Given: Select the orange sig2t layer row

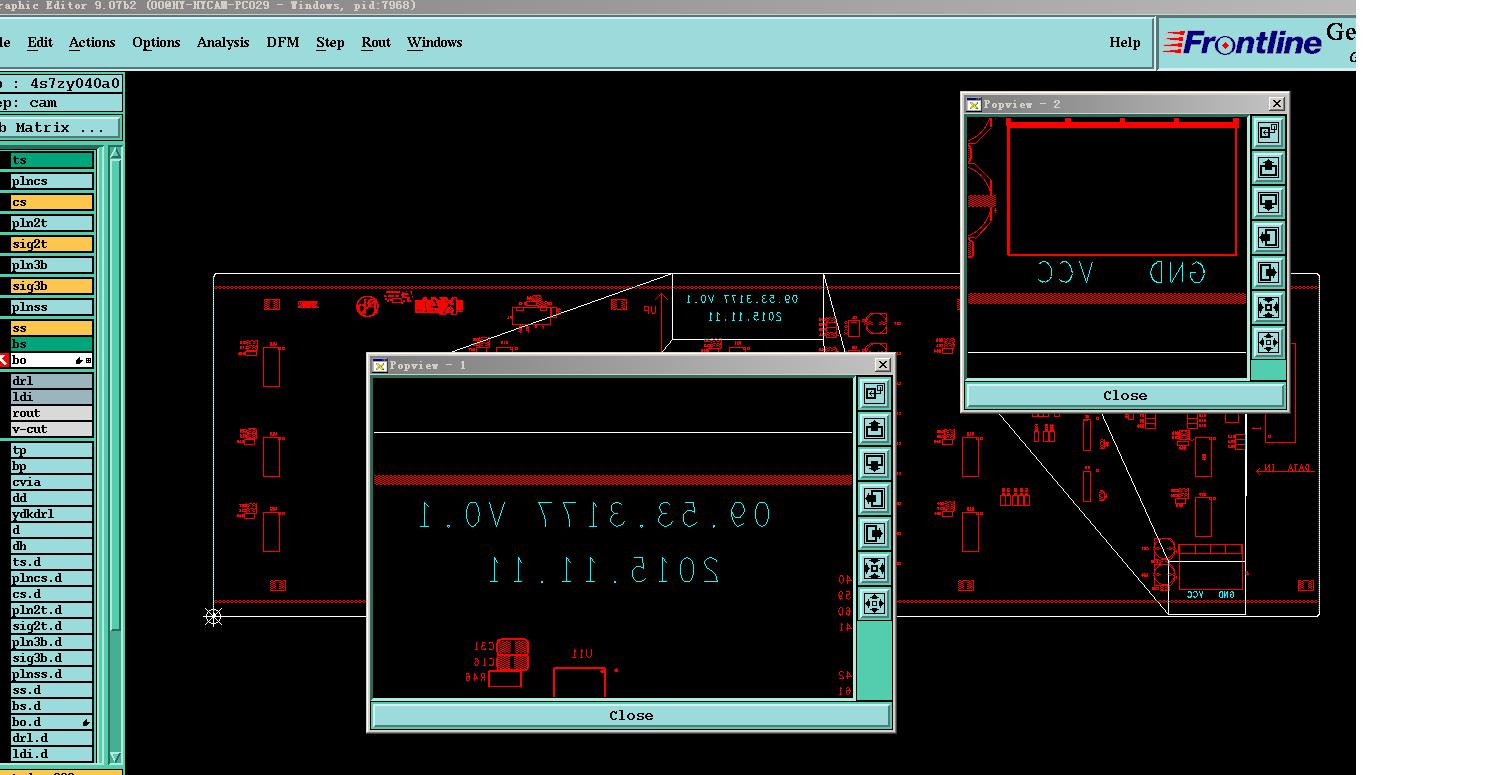Looking at the screenshot, I should pos(51,244).
